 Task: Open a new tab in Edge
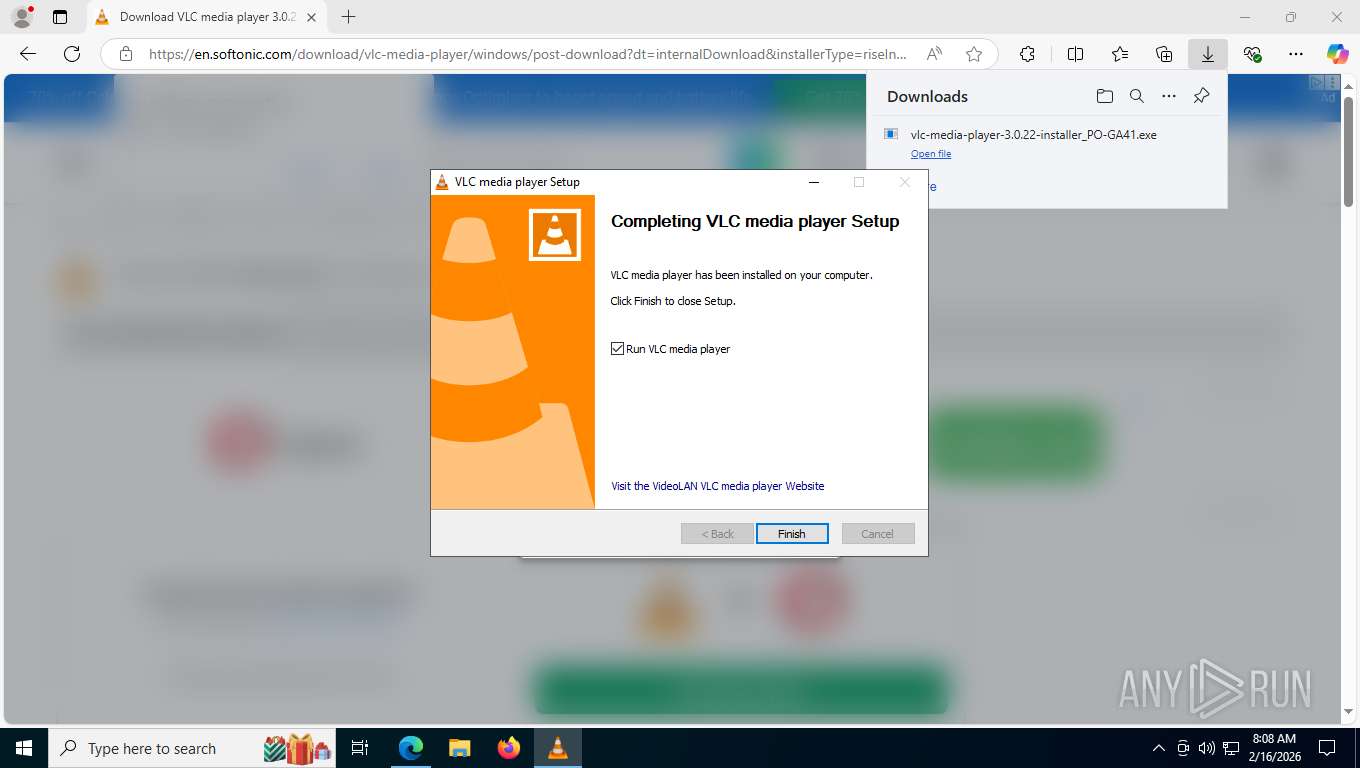click(348, 17)
